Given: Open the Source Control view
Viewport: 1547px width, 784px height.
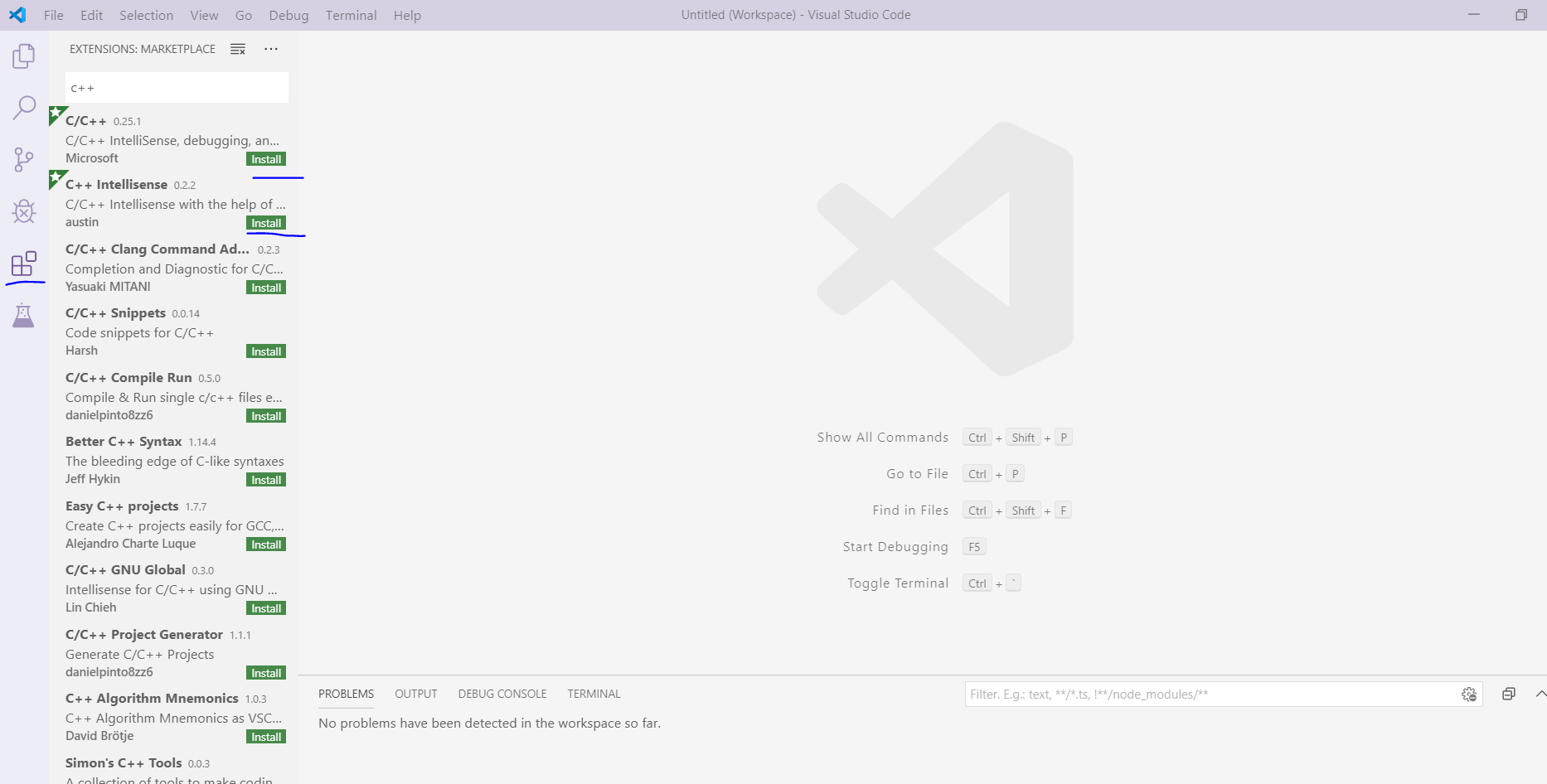Looking at the screenshot, I should point(24,159).
